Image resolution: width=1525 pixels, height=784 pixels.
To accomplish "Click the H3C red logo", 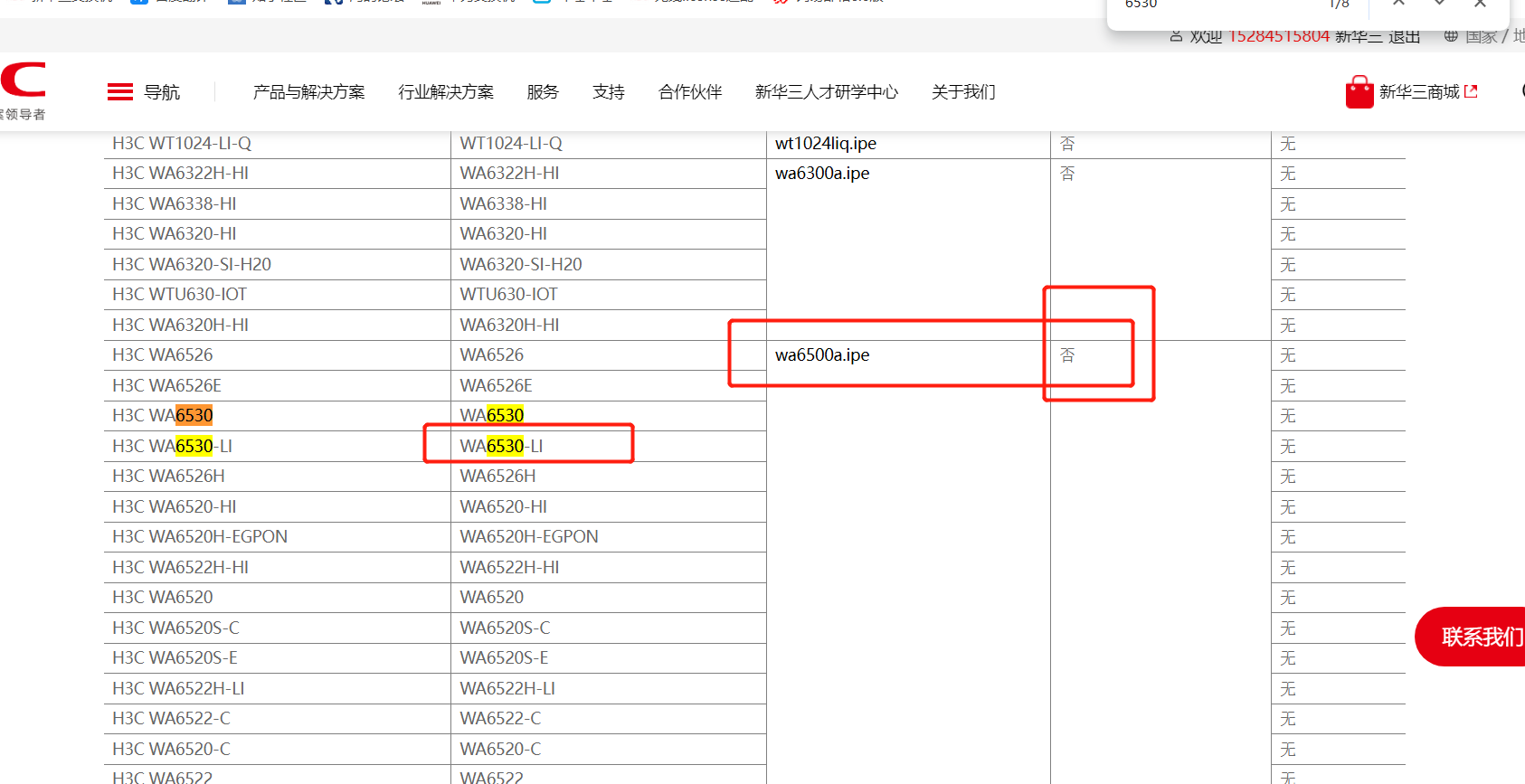I will [23, 80].
